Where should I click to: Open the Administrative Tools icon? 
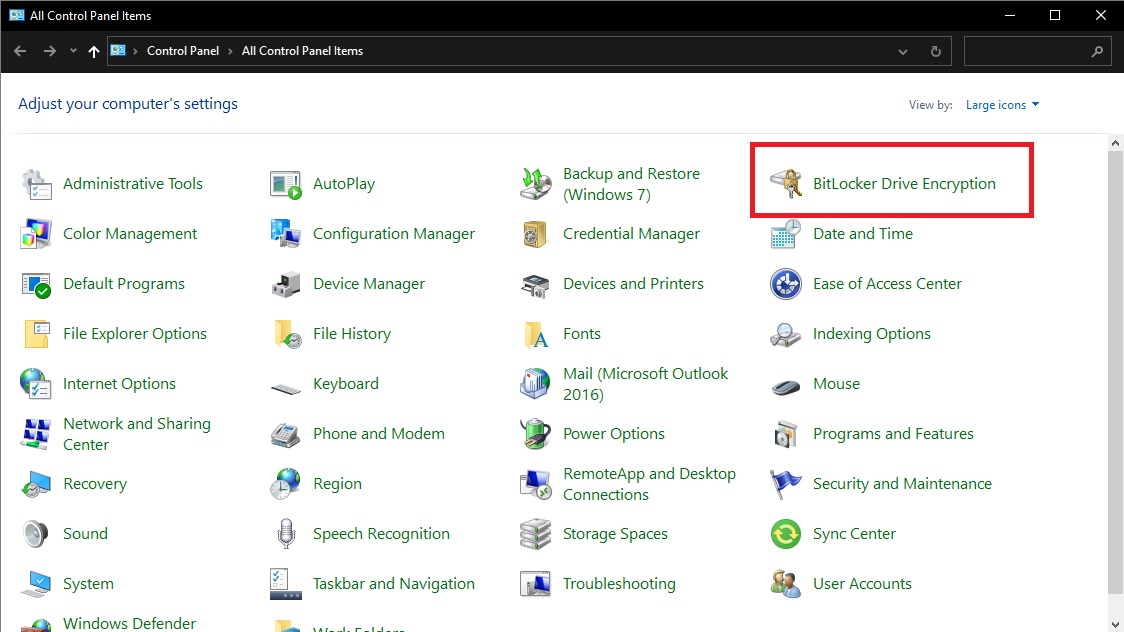36,184
